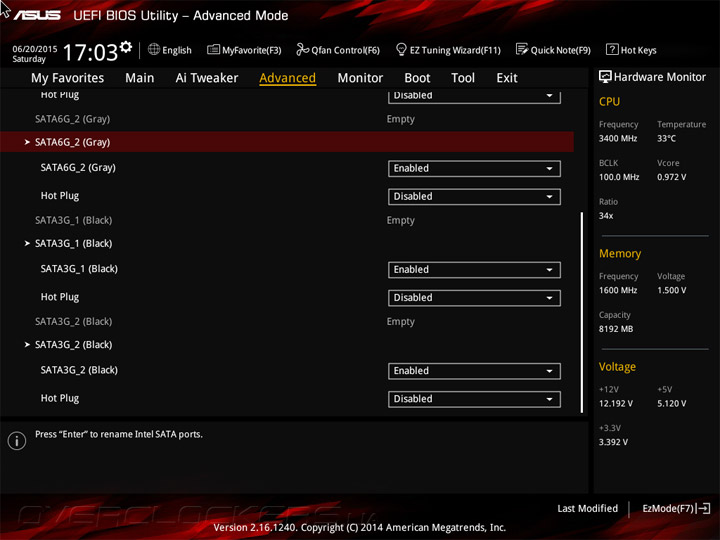
Task: Click the settings list scrollbar
Action: (582, 312)
